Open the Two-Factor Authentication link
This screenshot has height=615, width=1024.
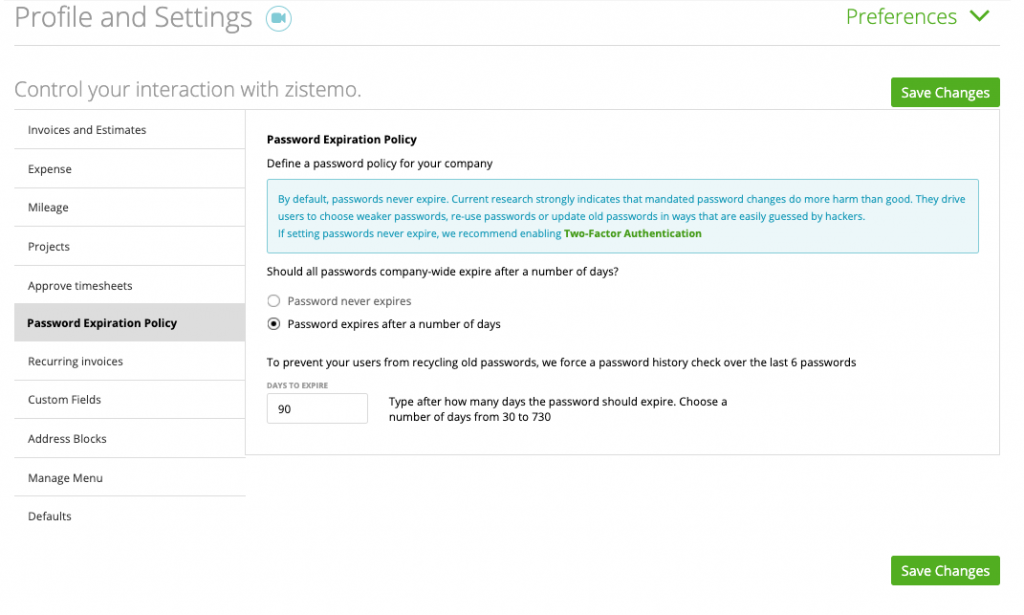pos(633,233)
